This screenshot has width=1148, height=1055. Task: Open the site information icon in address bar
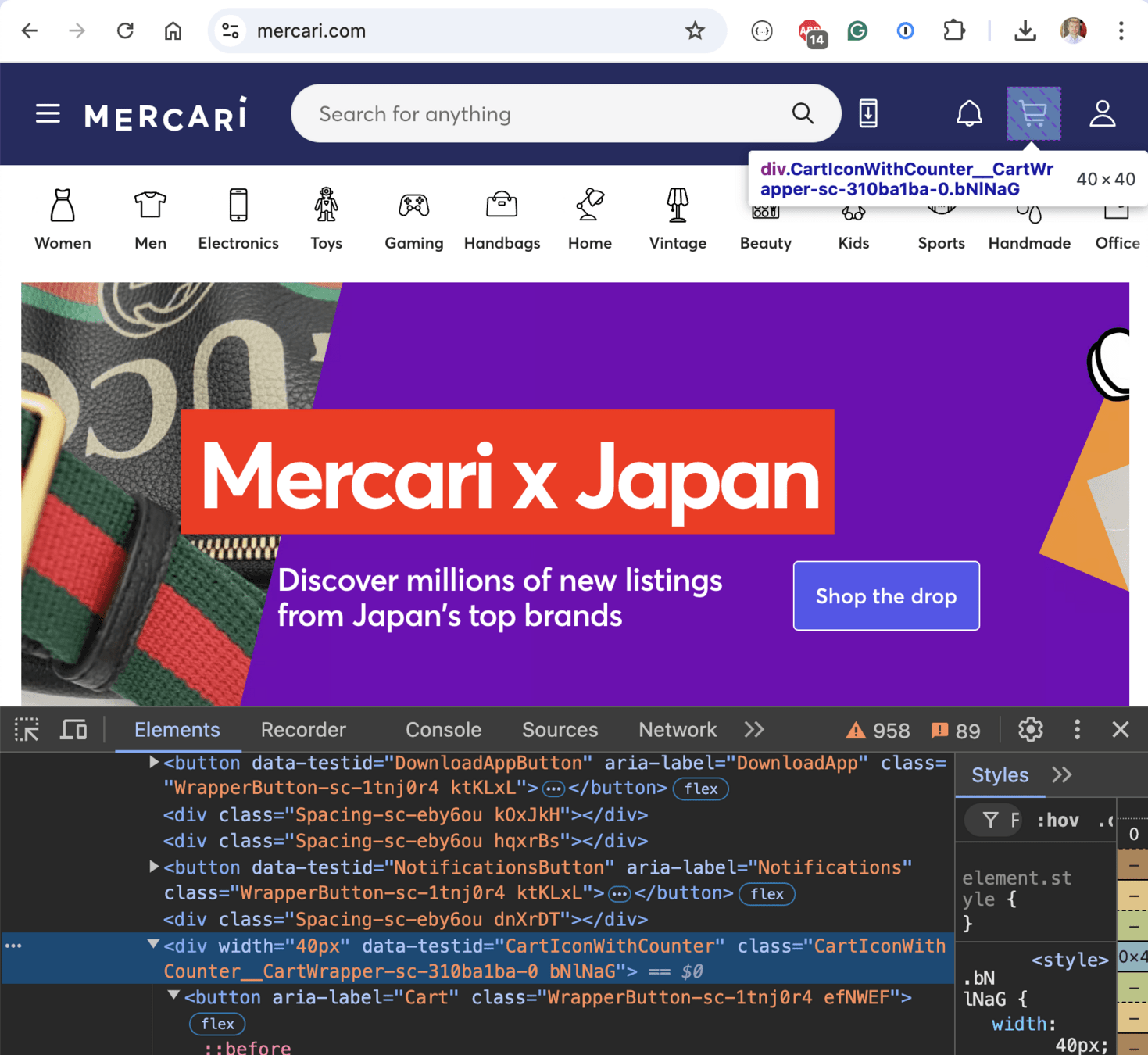point(231,31)
